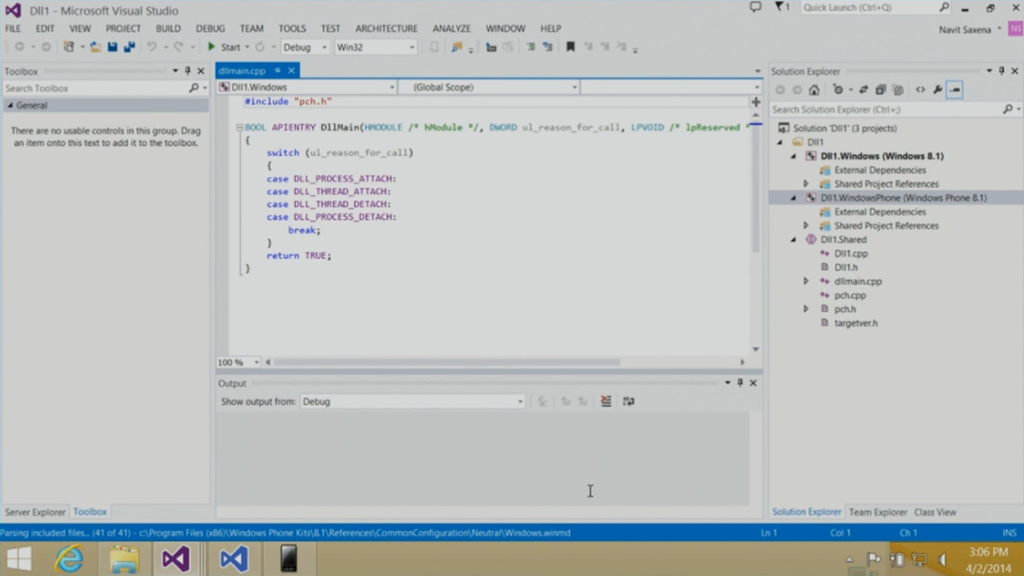Click the Solution Explorer Home icon
Screen dimensions: 1024x576
click(814, 90)
